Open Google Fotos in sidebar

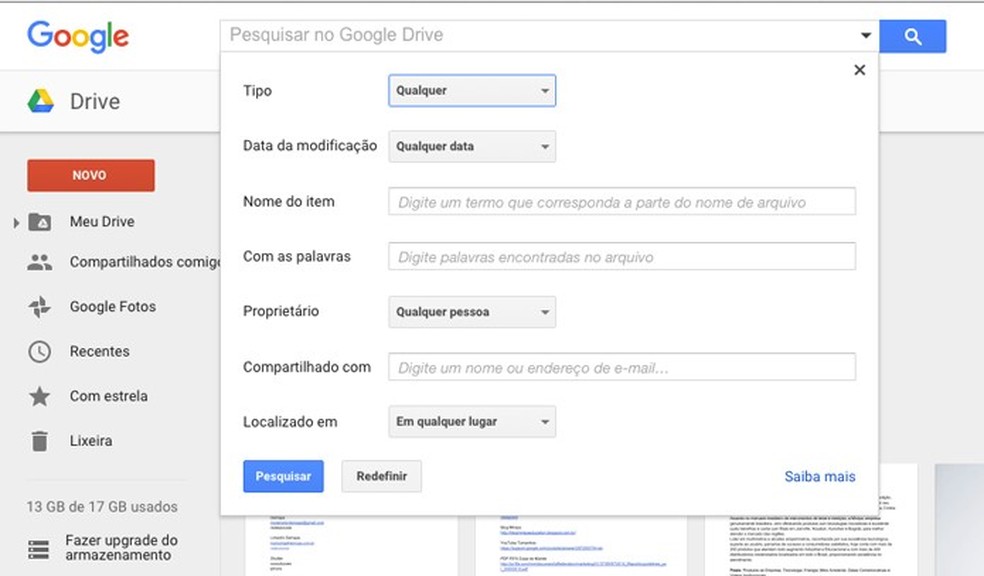[x=113, y=306]
